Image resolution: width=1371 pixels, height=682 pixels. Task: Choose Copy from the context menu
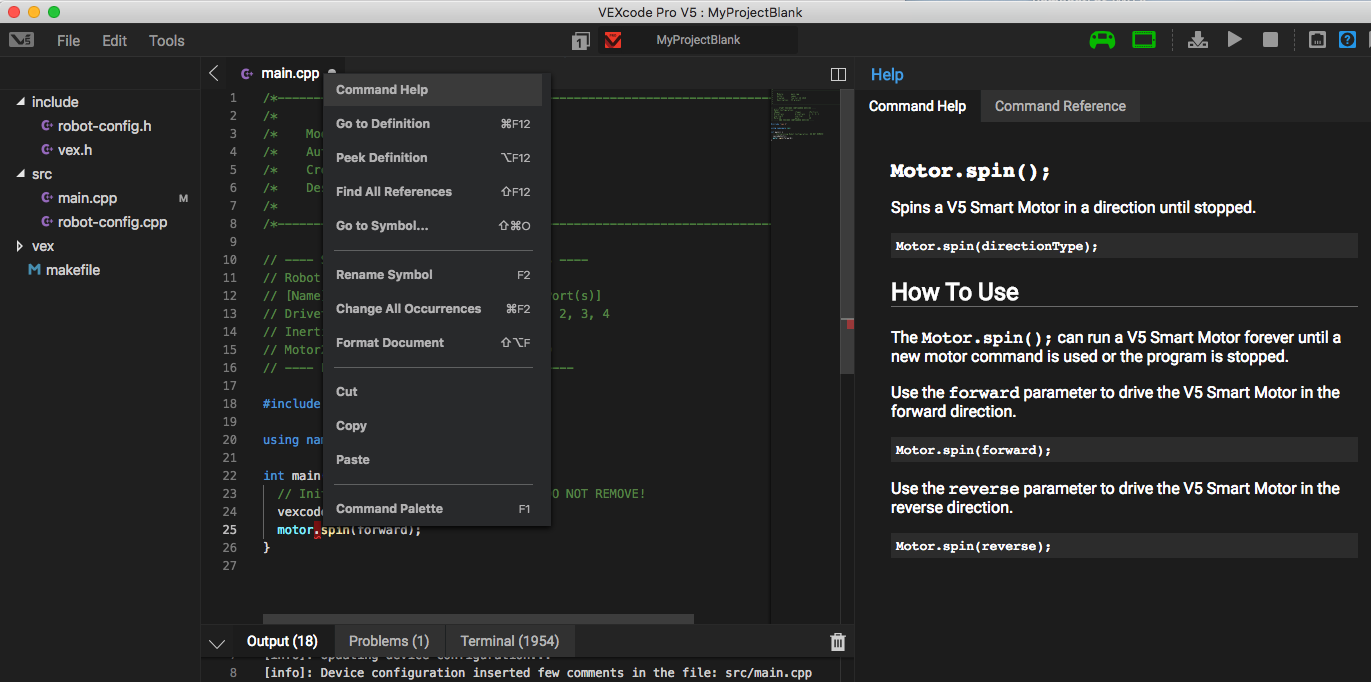point(433,426)
